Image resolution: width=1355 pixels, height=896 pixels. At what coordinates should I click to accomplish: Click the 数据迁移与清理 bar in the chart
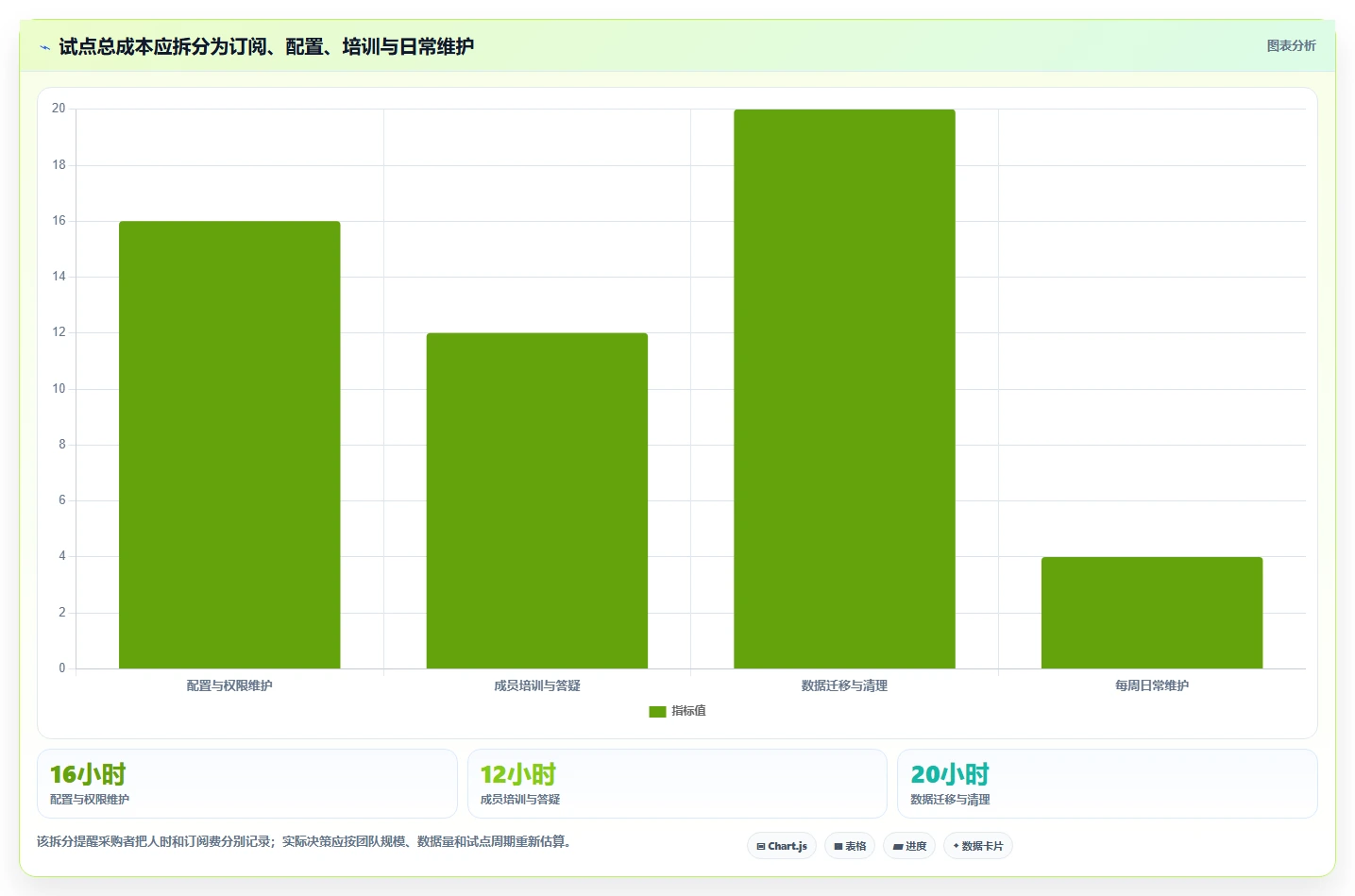point(844,389)
